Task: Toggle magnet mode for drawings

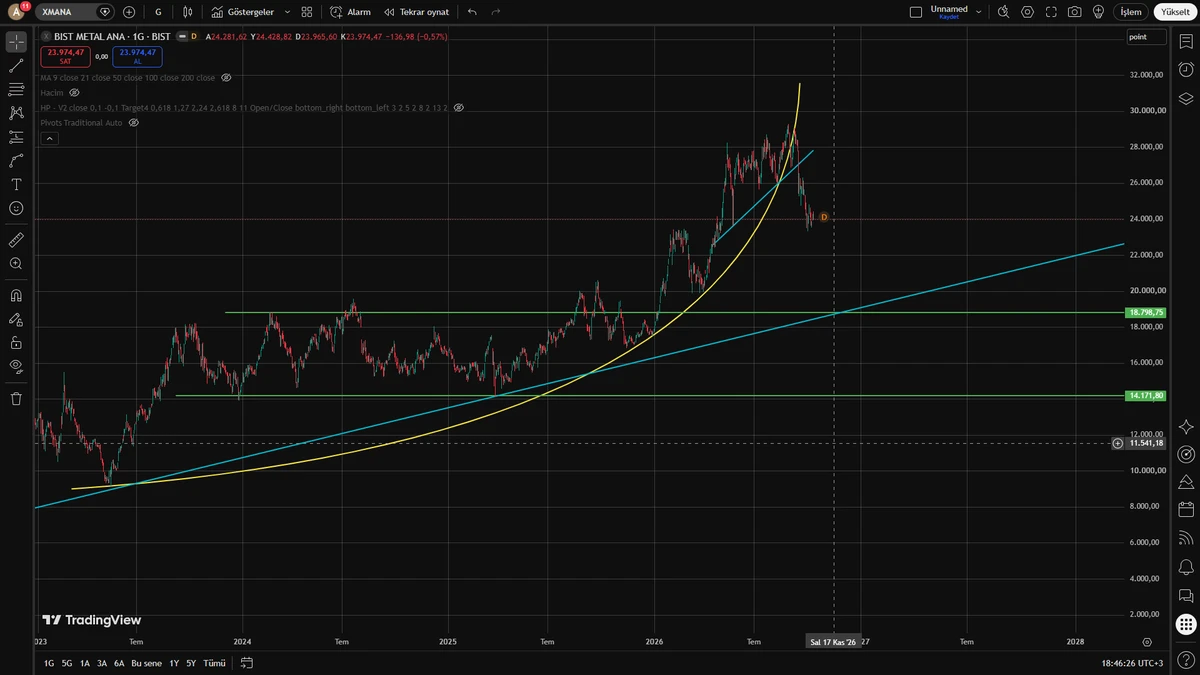Action: (16, 296)
